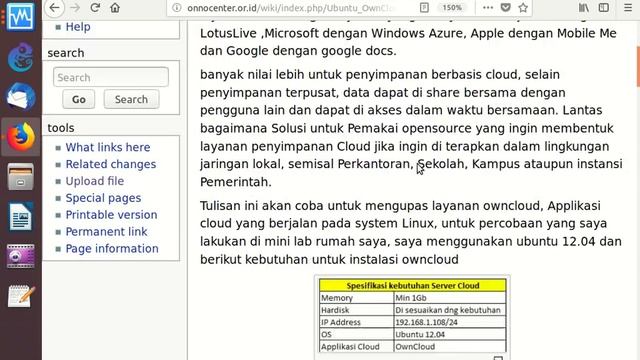Viewport: 640px width, 360px height.
Task: Reset the 150% zoom level indicator
Action: tap(452, 7)
